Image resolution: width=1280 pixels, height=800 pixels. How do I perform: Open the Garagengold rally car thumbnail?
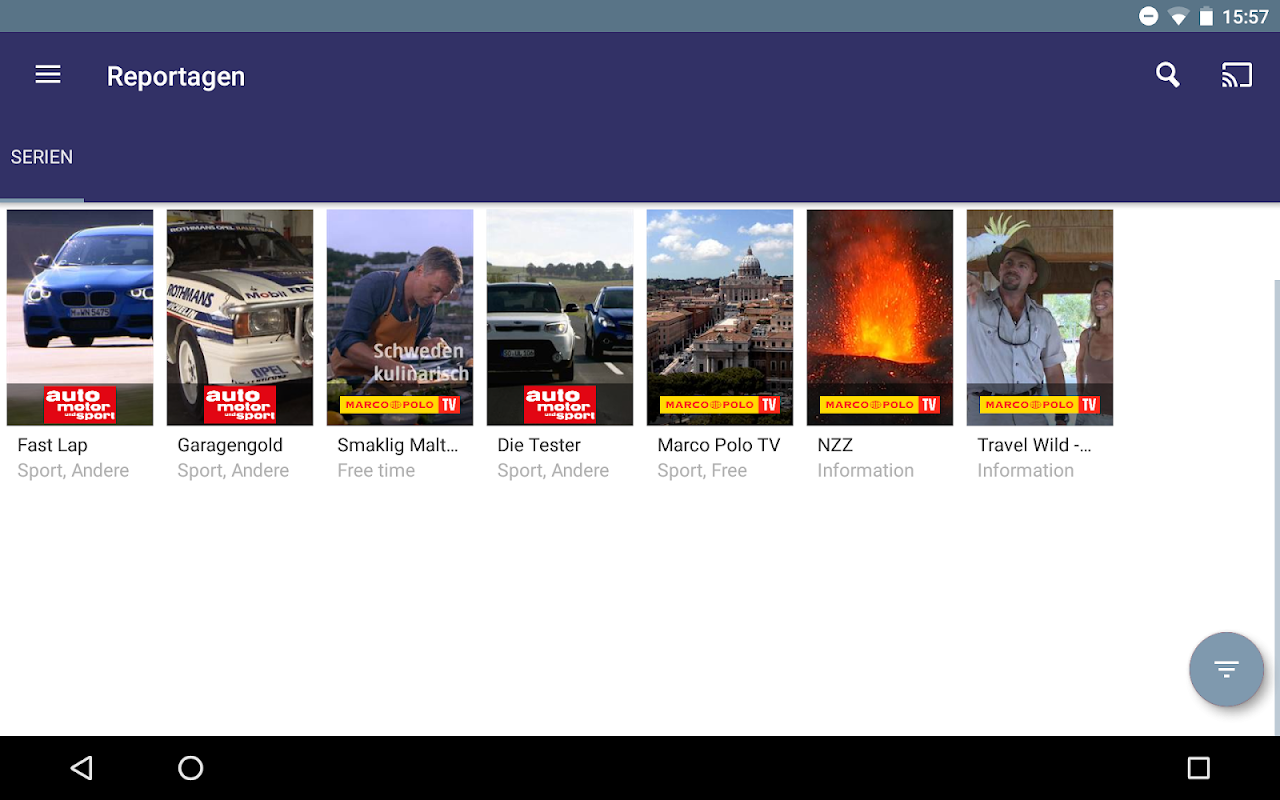pyautogui.click(x=240, y=317)
